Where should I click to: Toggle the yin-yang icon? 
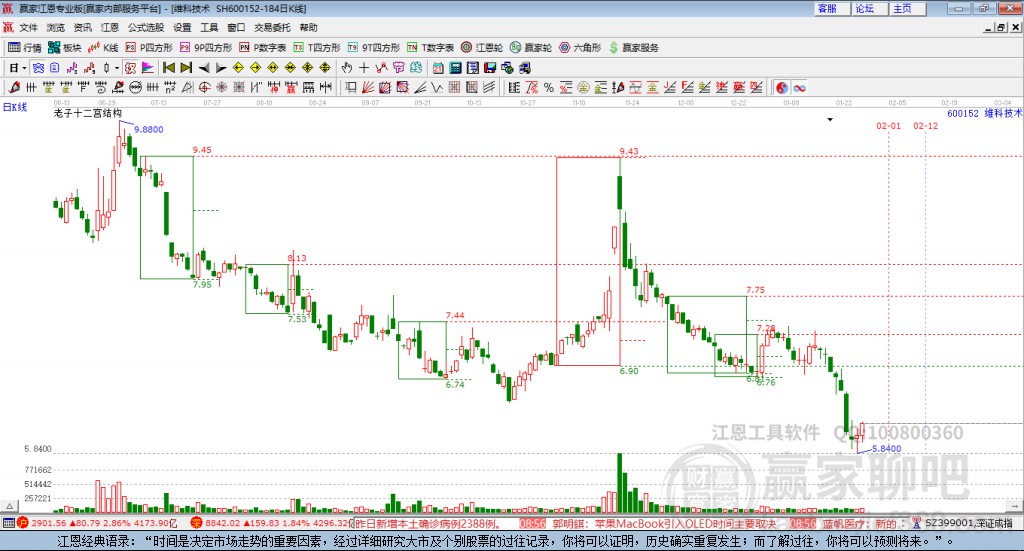pos(782,87)
